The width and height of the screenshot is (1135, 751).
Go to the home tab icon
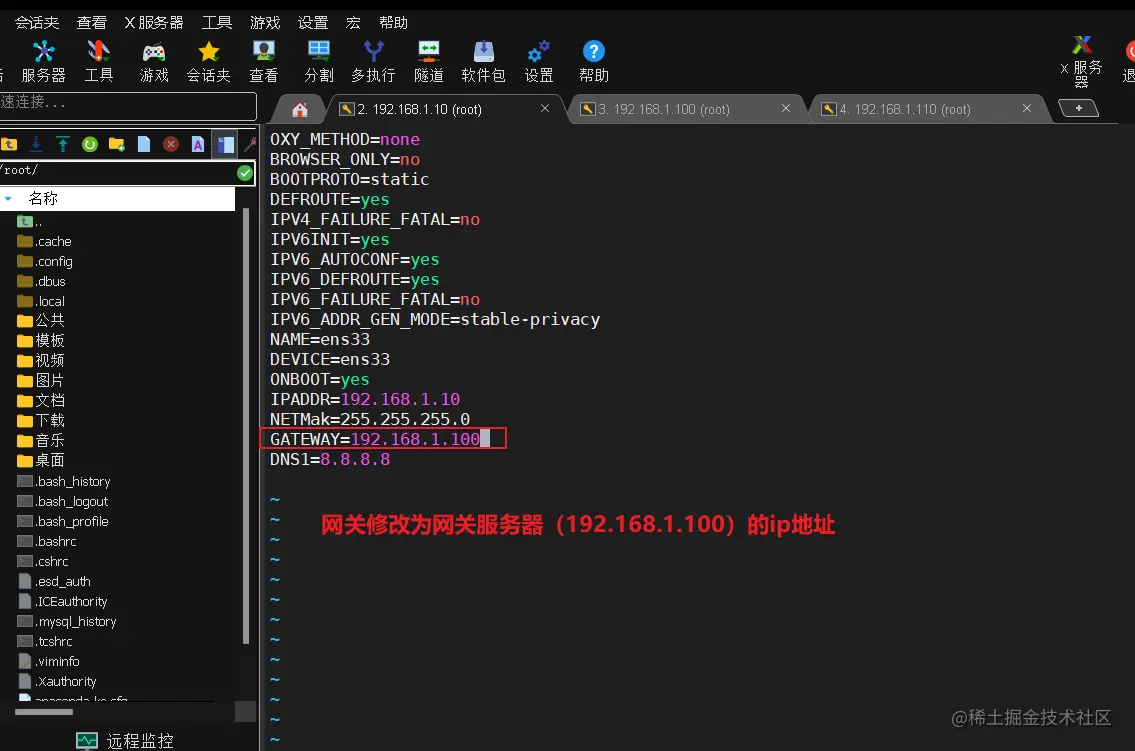pos(299,109)
